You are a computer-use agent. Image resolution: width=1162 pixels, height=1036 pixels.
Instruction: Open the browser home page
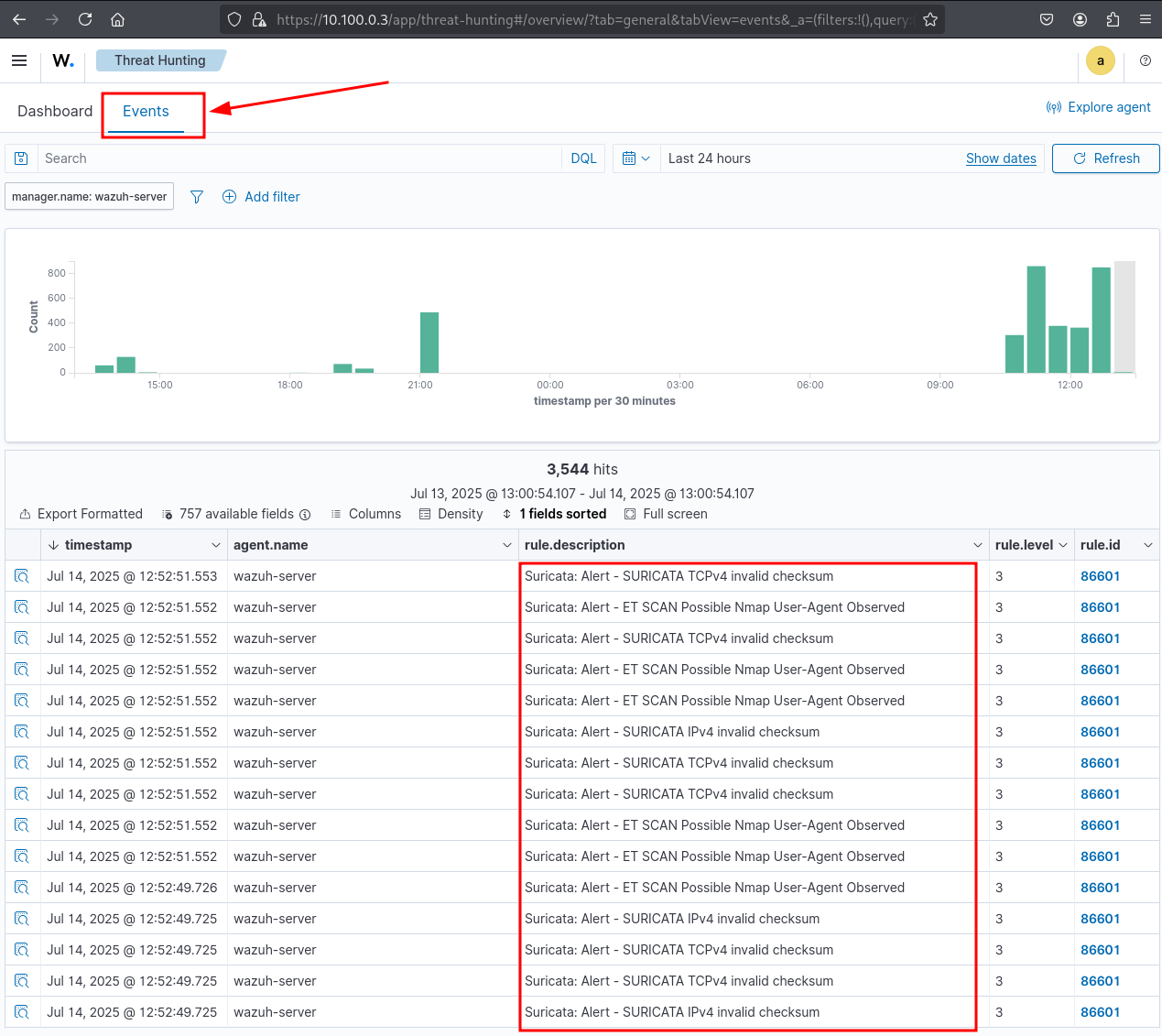coord(117,19)
